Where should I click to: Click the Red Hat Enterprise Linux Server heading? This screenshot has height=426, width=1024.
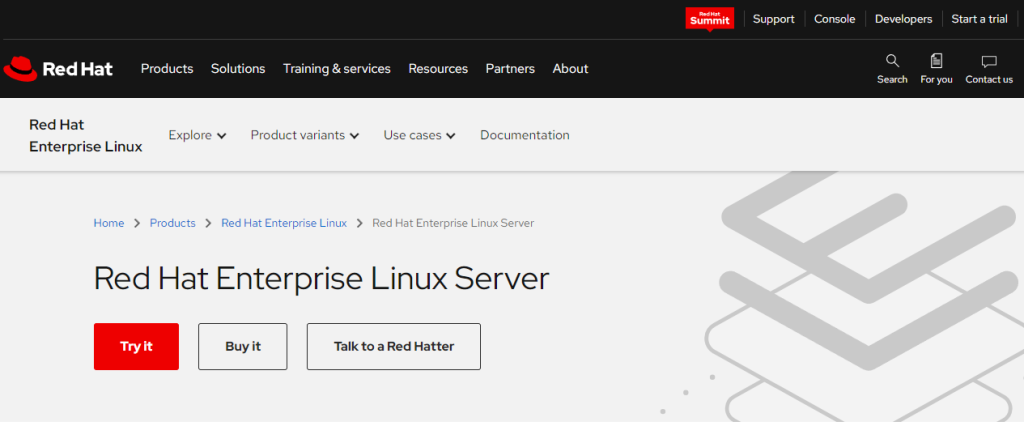pyautogui.click(x=321, y=278)
